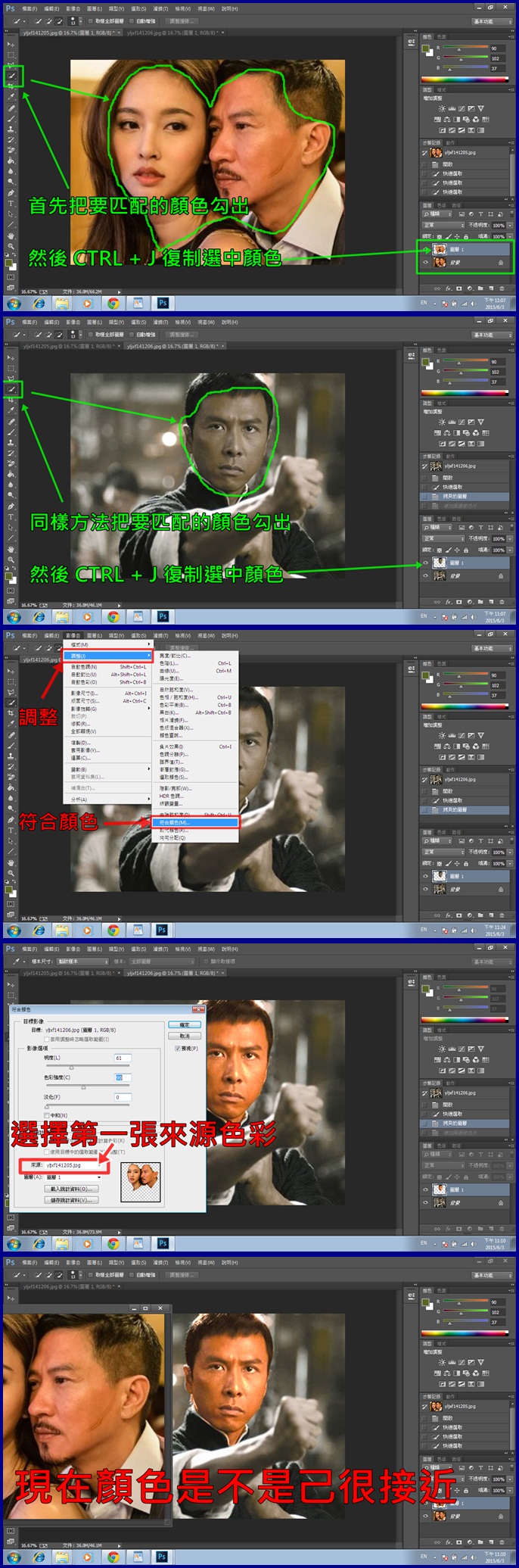
Task: Hide 圖層 1 layer in open 影像 menu screenshot
Action: (425, 877)
